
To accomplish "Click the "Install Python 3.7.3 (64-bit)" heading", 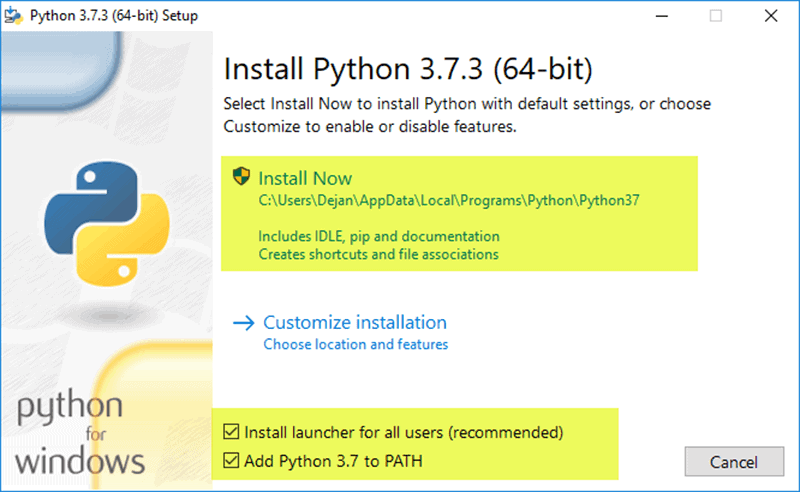I will [x=408, y=70].
